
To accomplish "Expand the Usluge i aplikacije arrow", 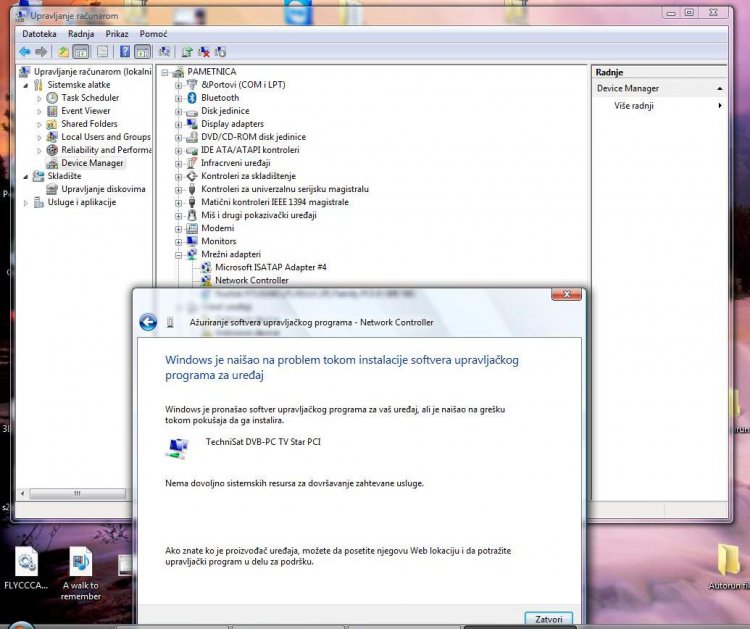I will 26,203.
